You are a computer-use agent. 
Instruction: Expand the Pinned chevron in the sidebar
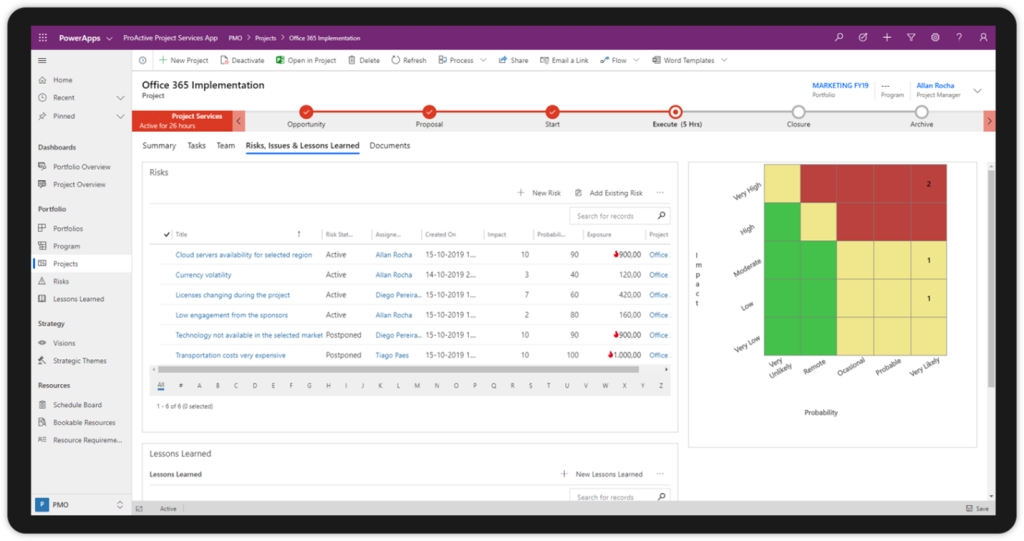[120, 116]
